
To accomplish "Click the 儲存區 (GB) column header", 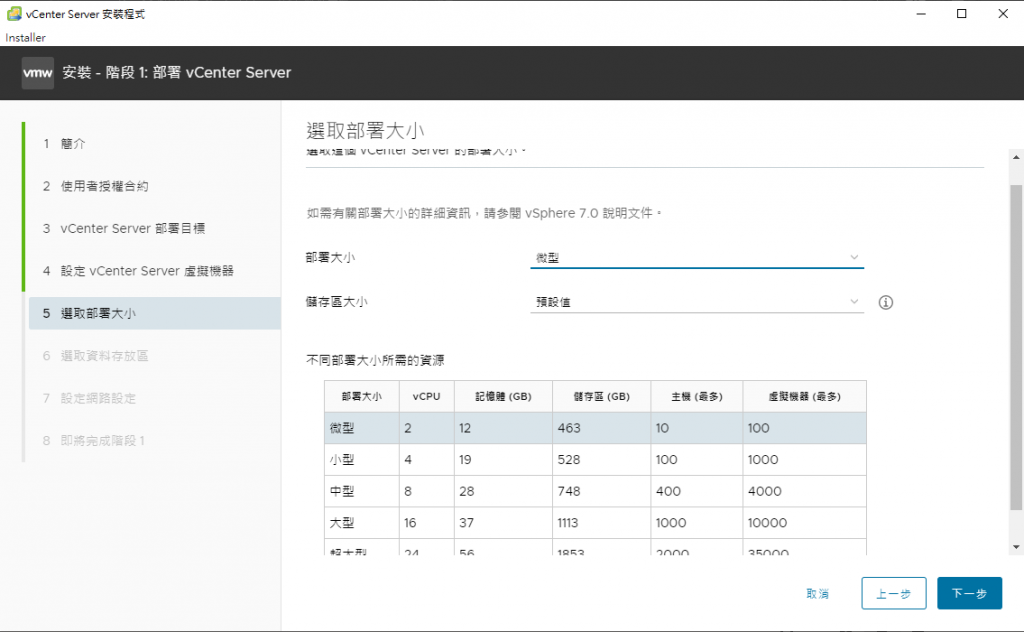I will pos(601,396).
